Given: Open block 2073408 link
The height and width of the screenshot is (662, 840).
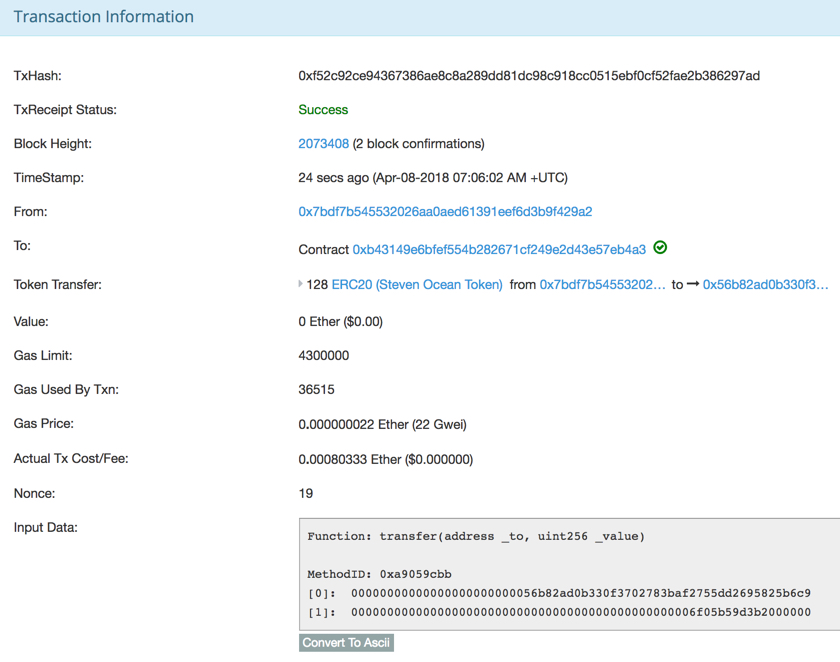Looking at the screenshot, I should (324, 144).
